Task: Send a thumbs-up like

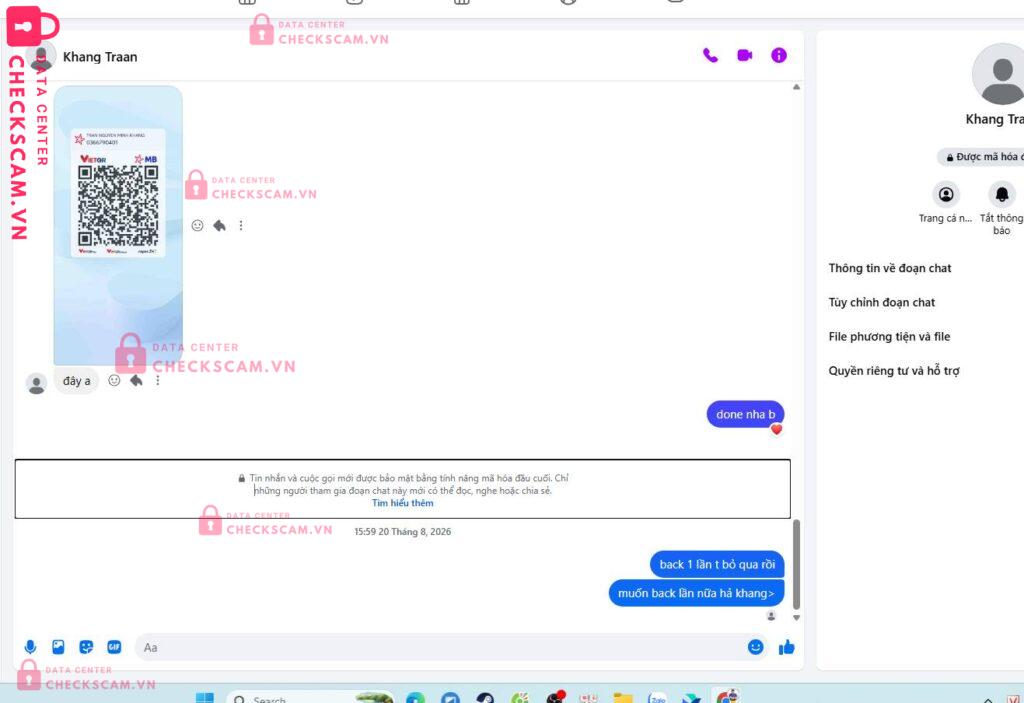Action: click(x=786, y=647)
